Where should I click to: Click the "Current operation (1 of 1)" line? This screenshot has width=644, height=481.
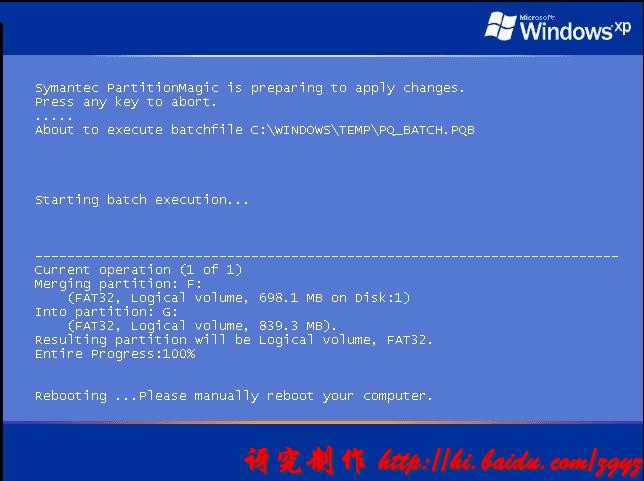point(138,270)
